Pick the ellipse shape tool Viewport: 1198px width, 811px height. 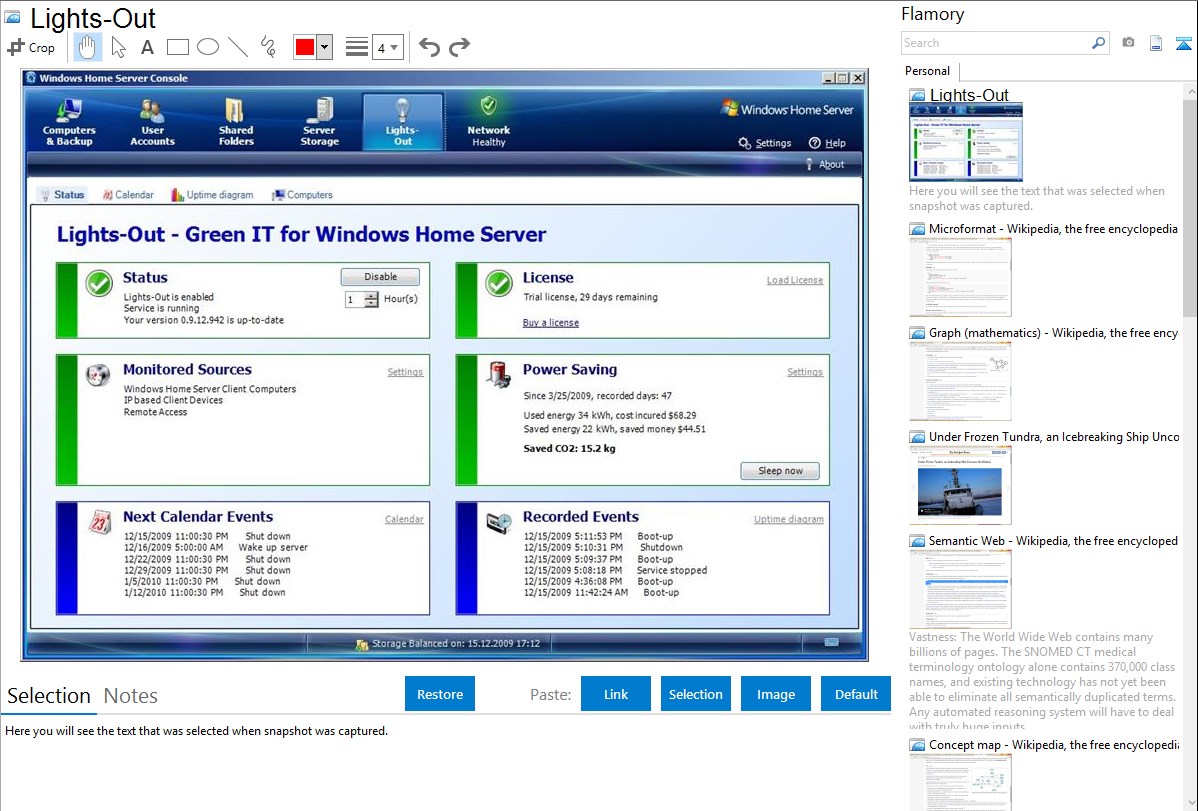207,47
